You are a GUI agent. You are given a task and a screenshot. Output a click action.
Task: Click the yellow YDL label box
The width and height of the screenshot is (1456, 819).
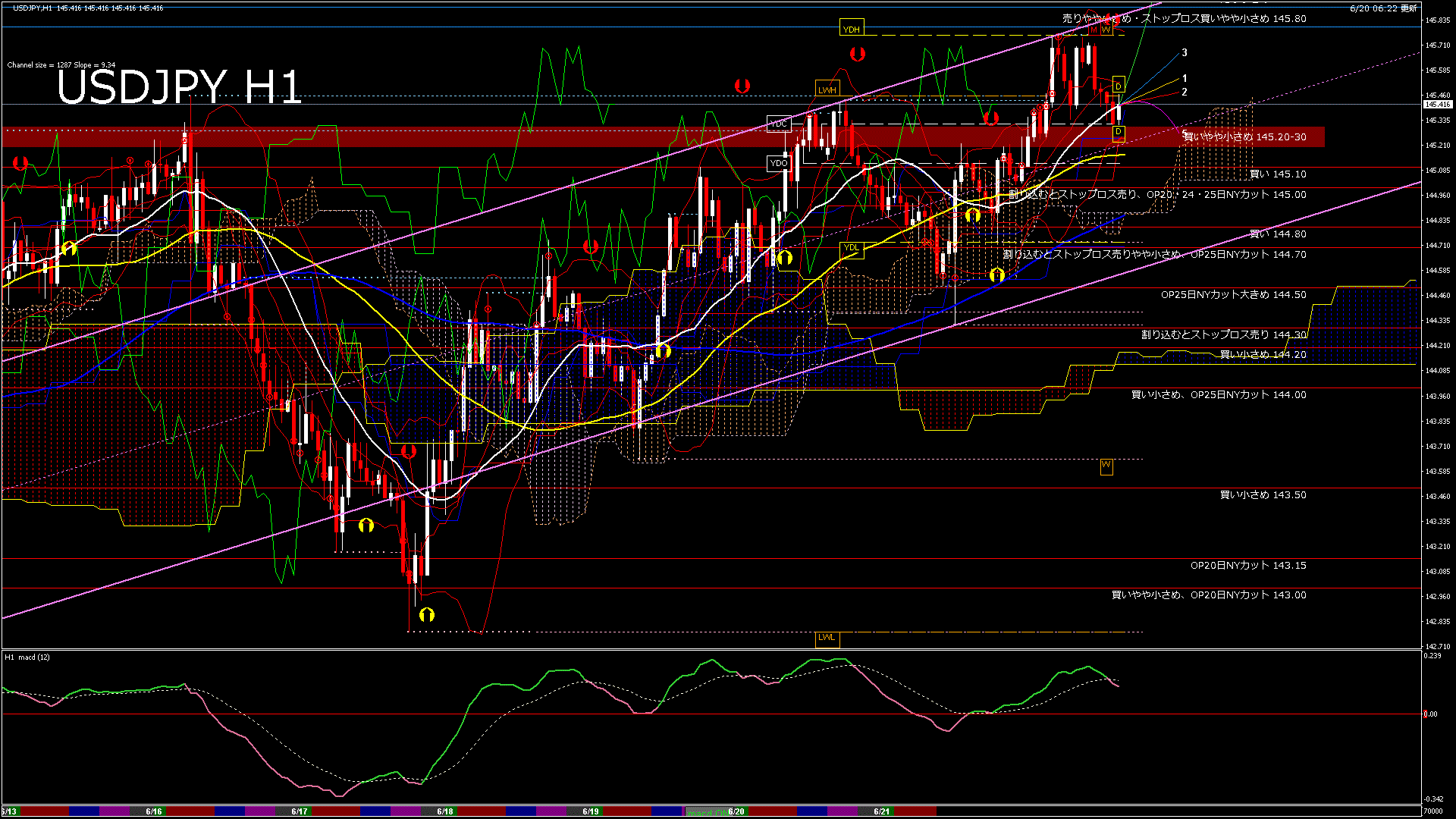pos(851,248)
